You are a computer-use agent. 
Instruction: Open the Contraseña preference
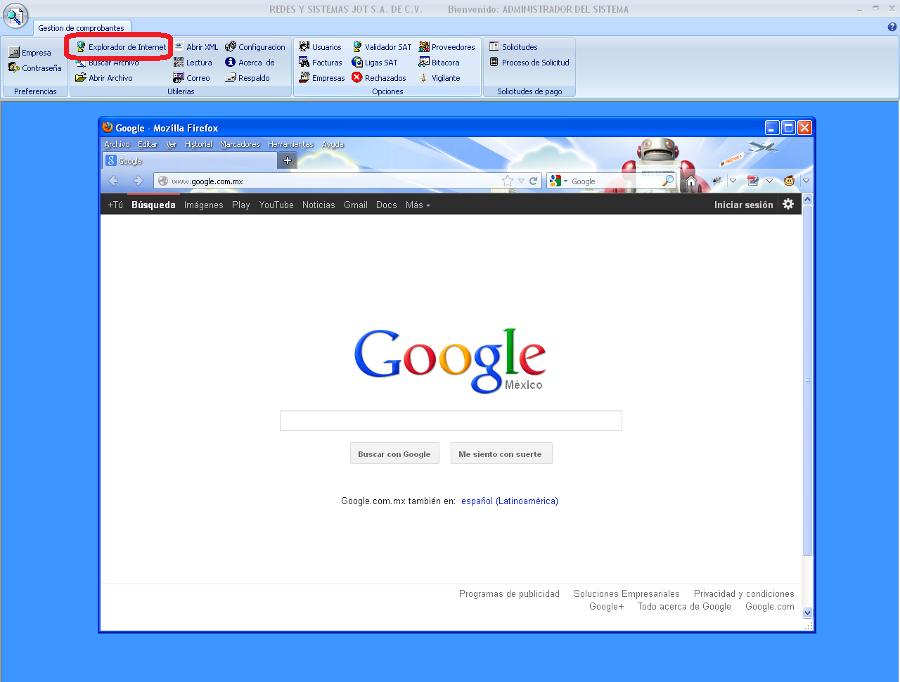41,68
